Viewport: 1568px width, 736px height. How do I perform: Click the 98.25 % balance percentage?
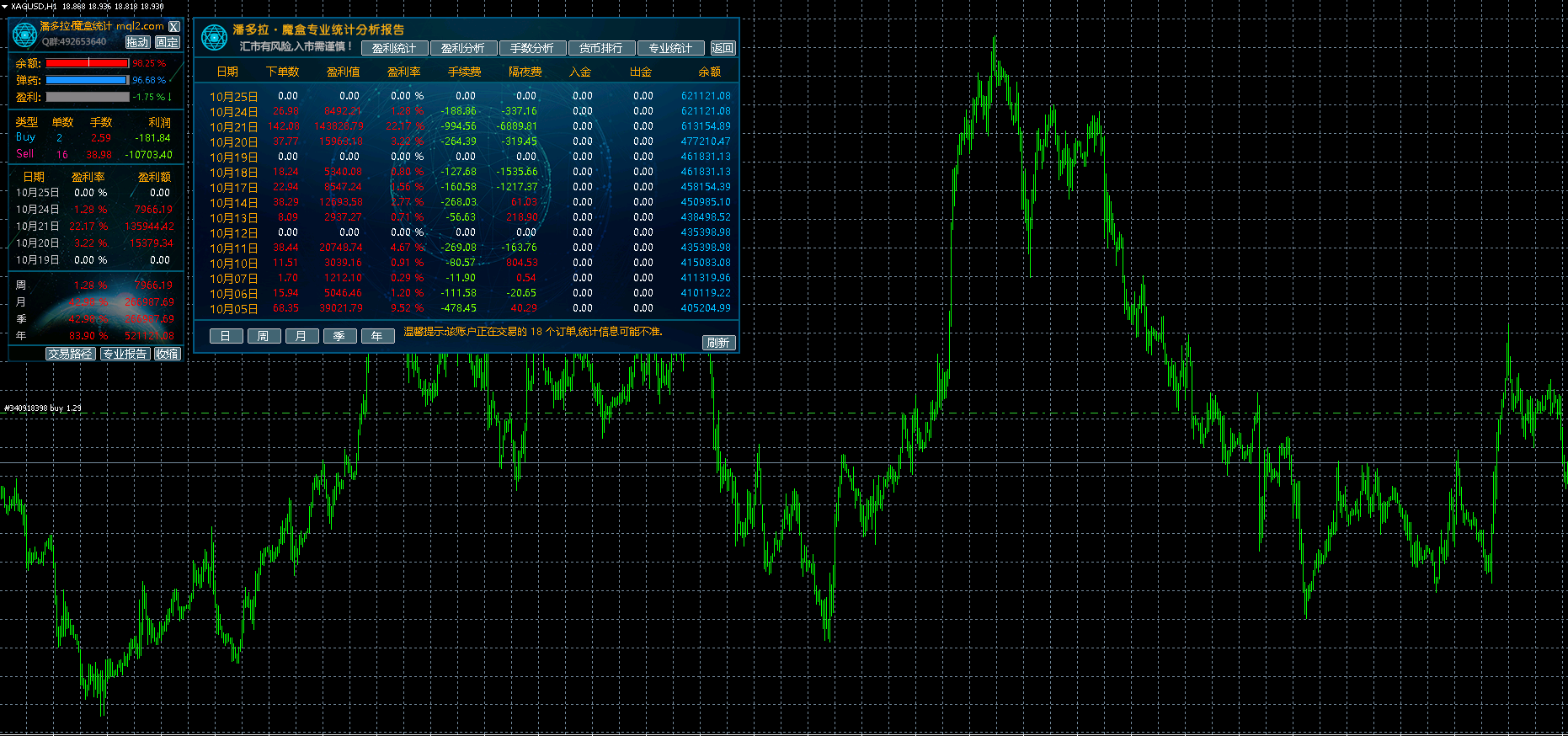pos(149,63)
